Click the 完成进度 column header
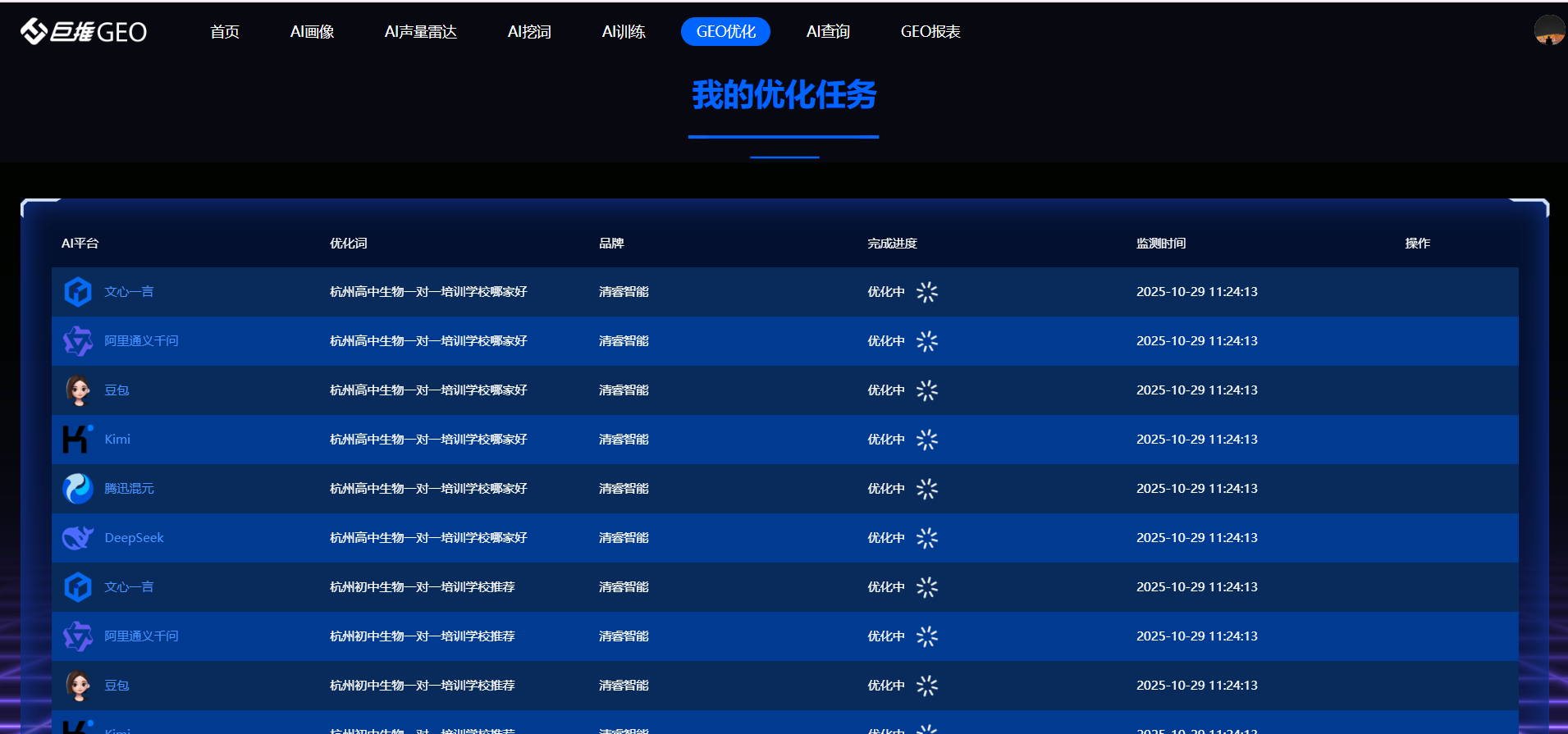Viewport: 1568px width, 734px height. [892, 244]
